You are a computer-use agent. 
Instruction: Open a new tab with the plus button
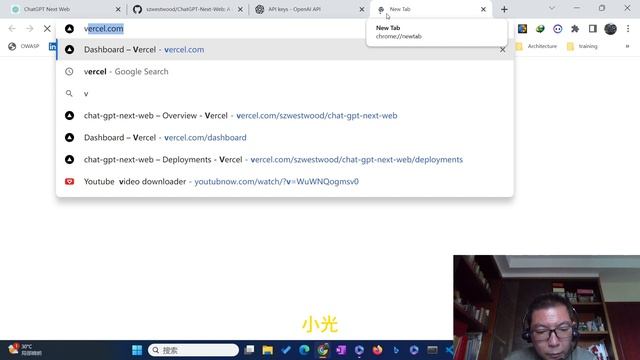504,9
